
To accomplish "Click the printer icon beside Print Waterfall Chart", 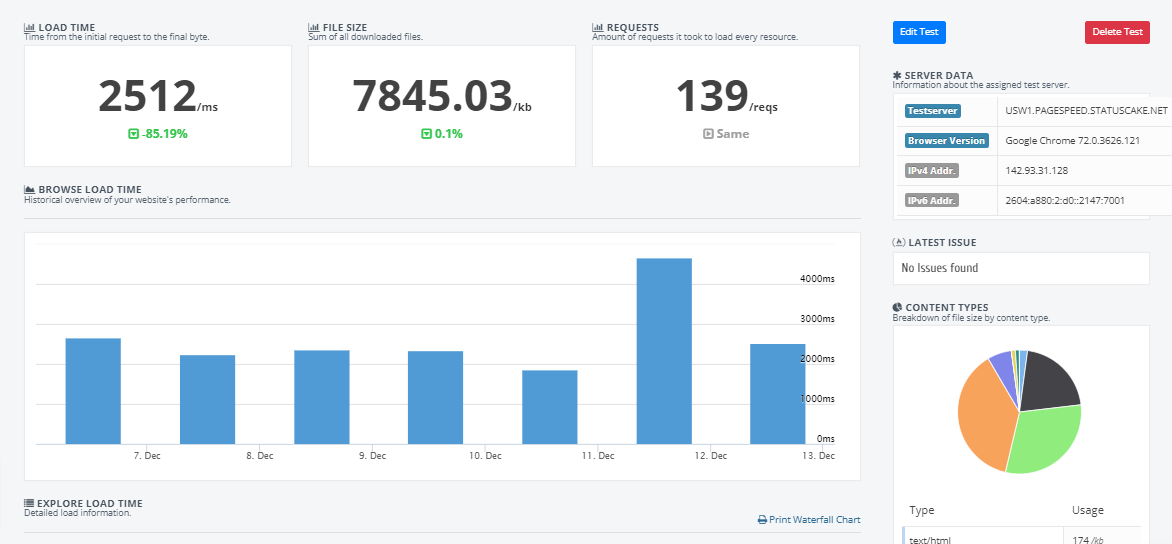I will (762, 520).
